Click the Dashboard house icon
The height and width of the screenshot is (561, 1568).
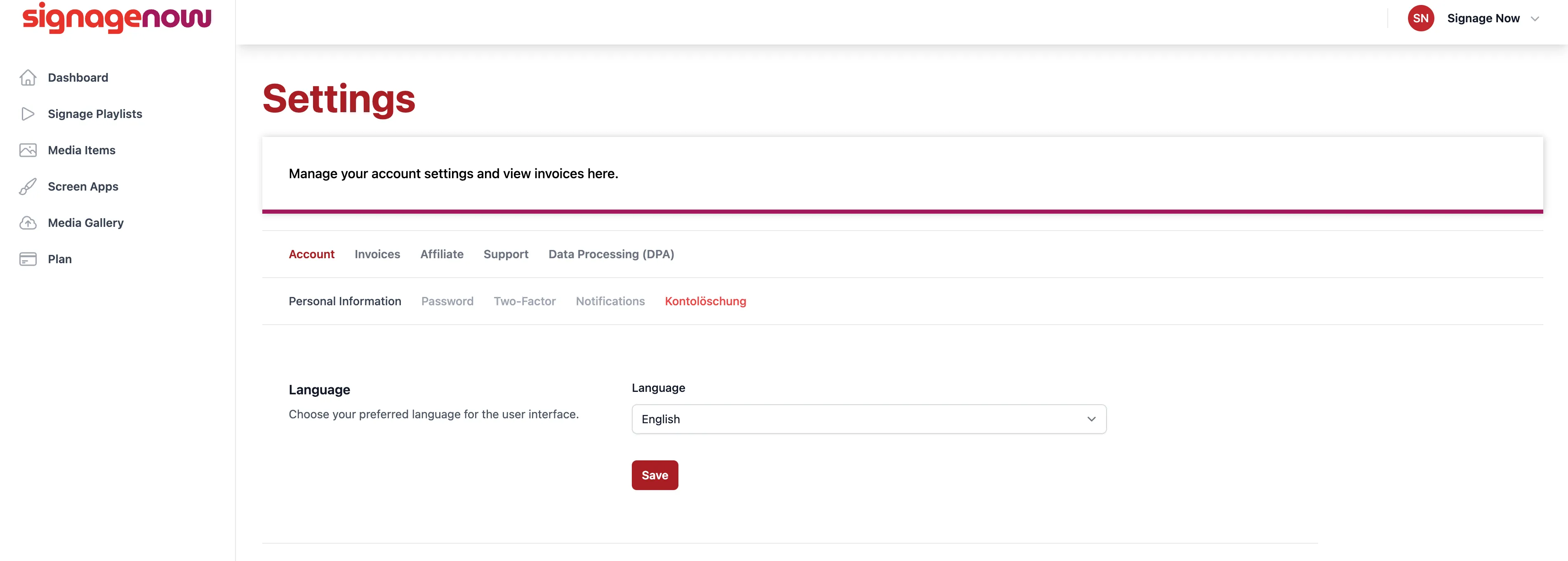point(28,78)
